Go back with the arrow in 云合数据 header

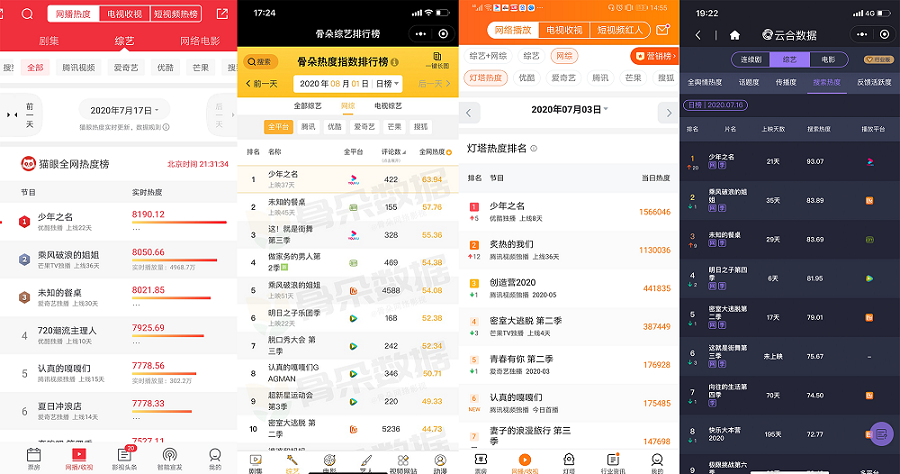(x=698, y=36)
